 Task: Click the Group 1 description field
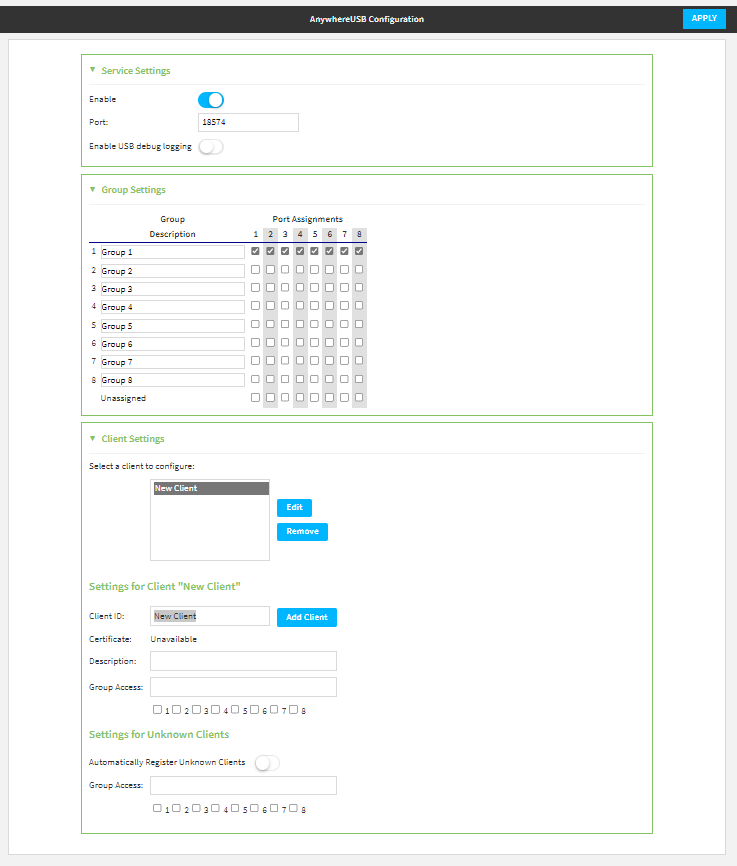172,252
